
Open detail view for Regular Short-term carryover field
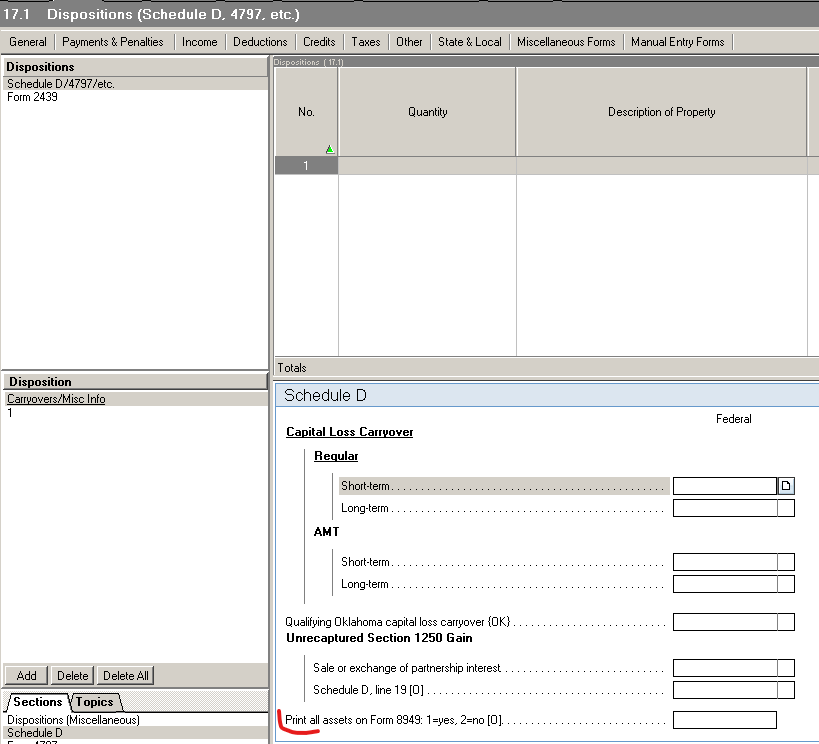784,485
